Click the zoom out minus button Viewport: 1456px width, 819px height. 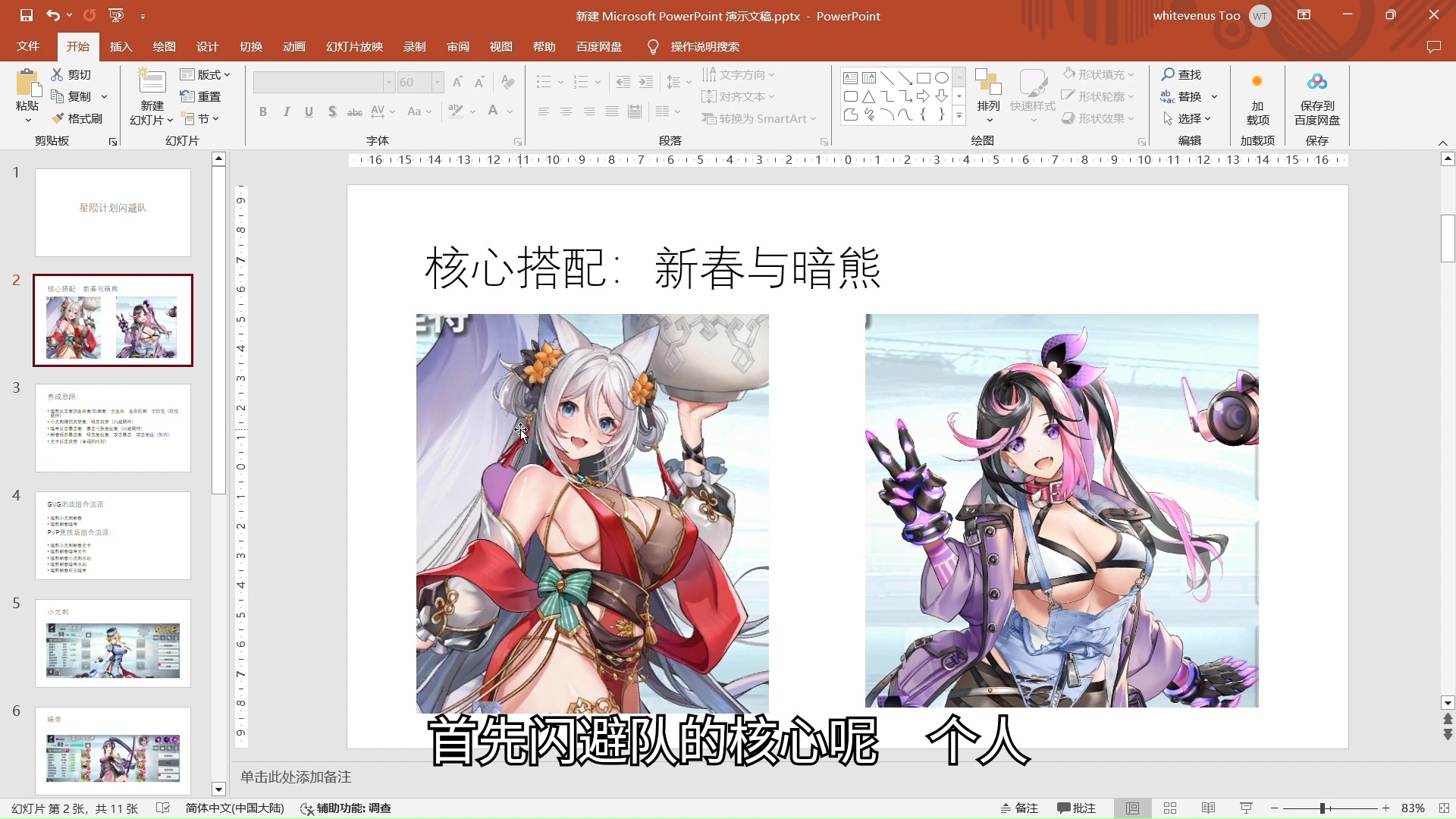pos(1275,808)
